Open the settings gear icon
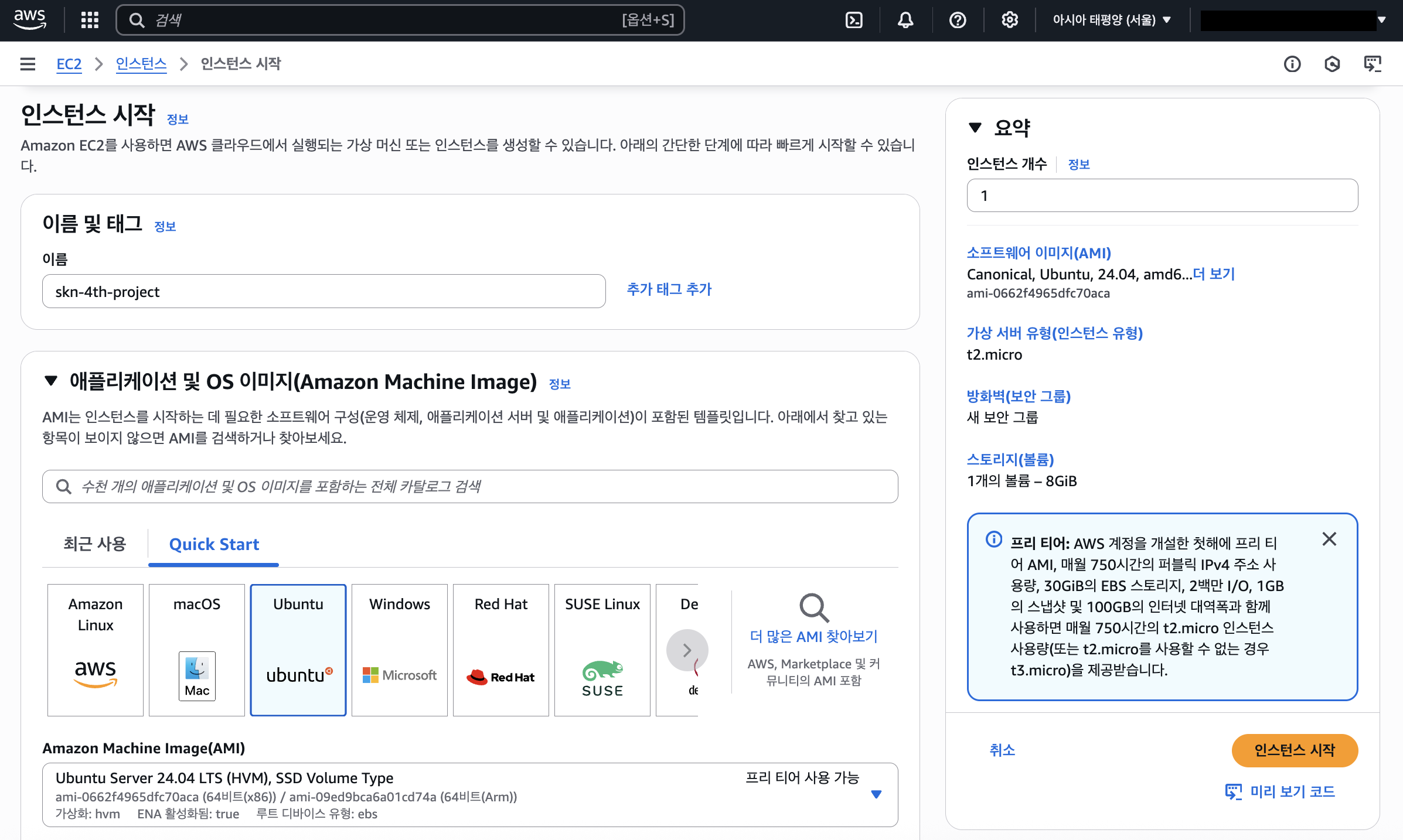This screenshot has width=1403, height=840. tap(1009, 21)
